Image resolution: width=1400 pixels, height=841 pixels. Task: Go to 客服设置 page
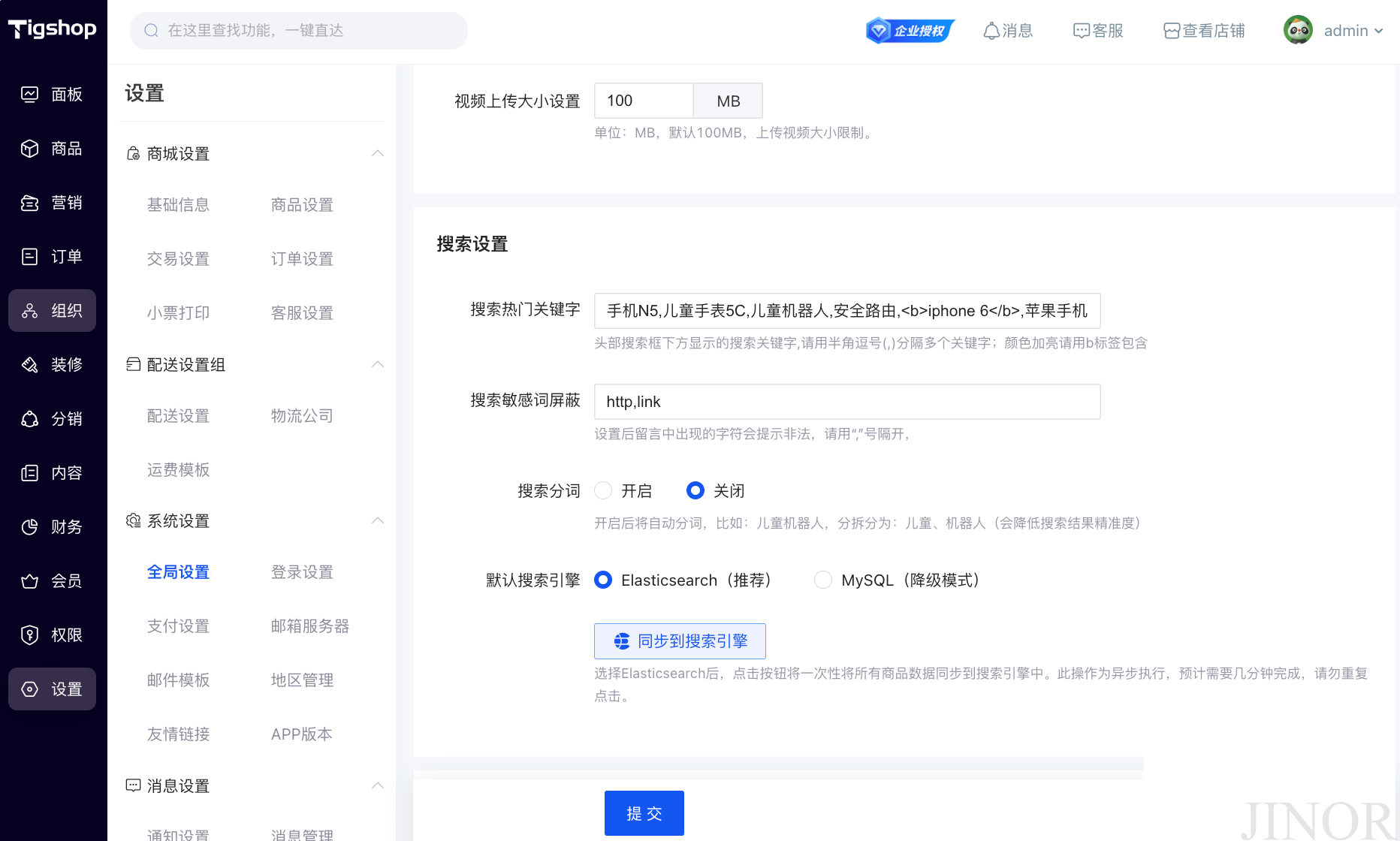(x=302, y=312)
